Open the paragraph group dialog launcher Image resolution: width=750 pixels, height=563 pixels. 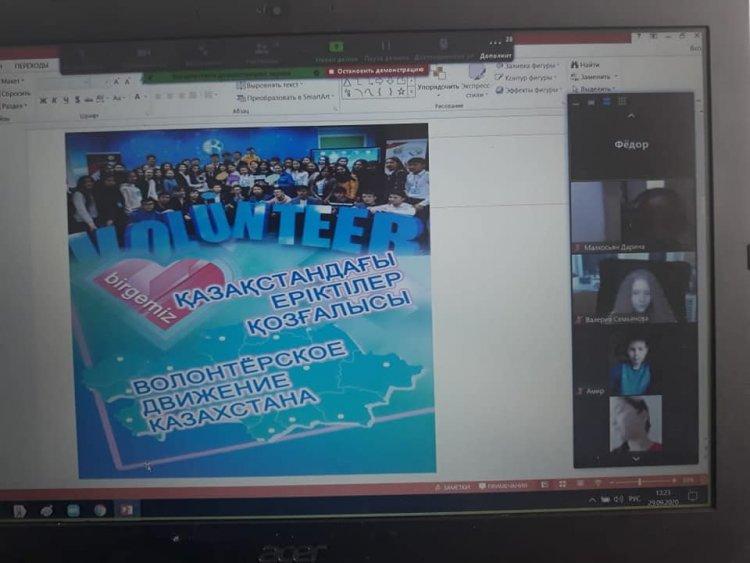click(336, 109)
